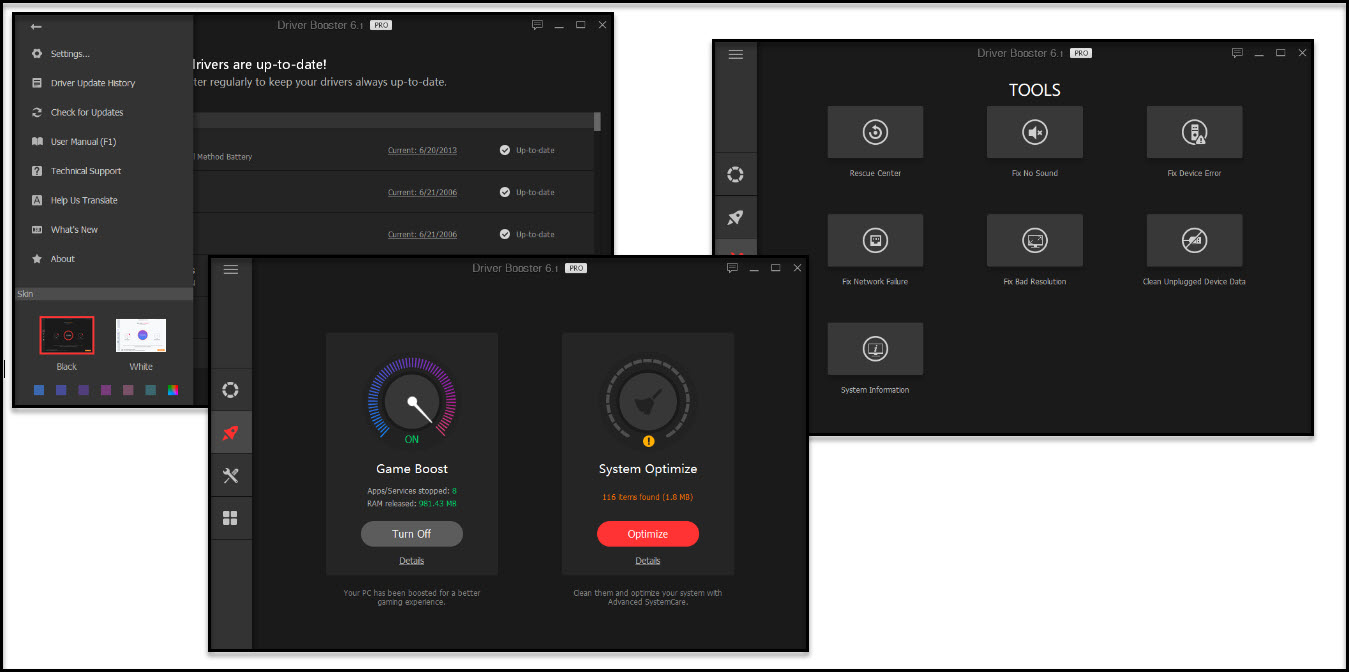Image resolution: width=1349 pixels, height=672 pixels.
Task: Select the rocket icon in Tools window sidebar
Action: [x=736, y=218]
